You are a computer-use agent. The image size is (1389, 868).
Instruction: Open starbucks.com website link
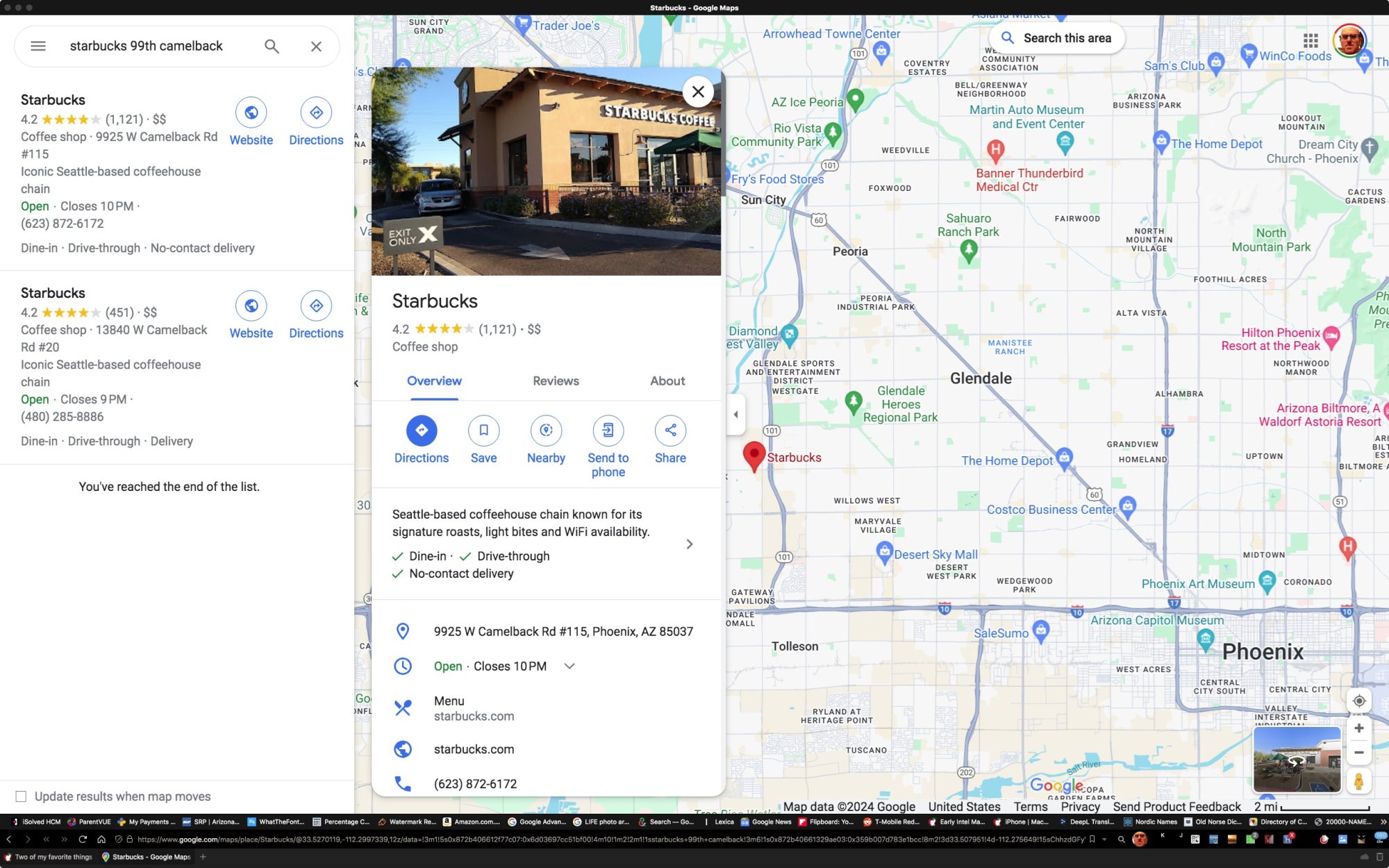point(474,749)
